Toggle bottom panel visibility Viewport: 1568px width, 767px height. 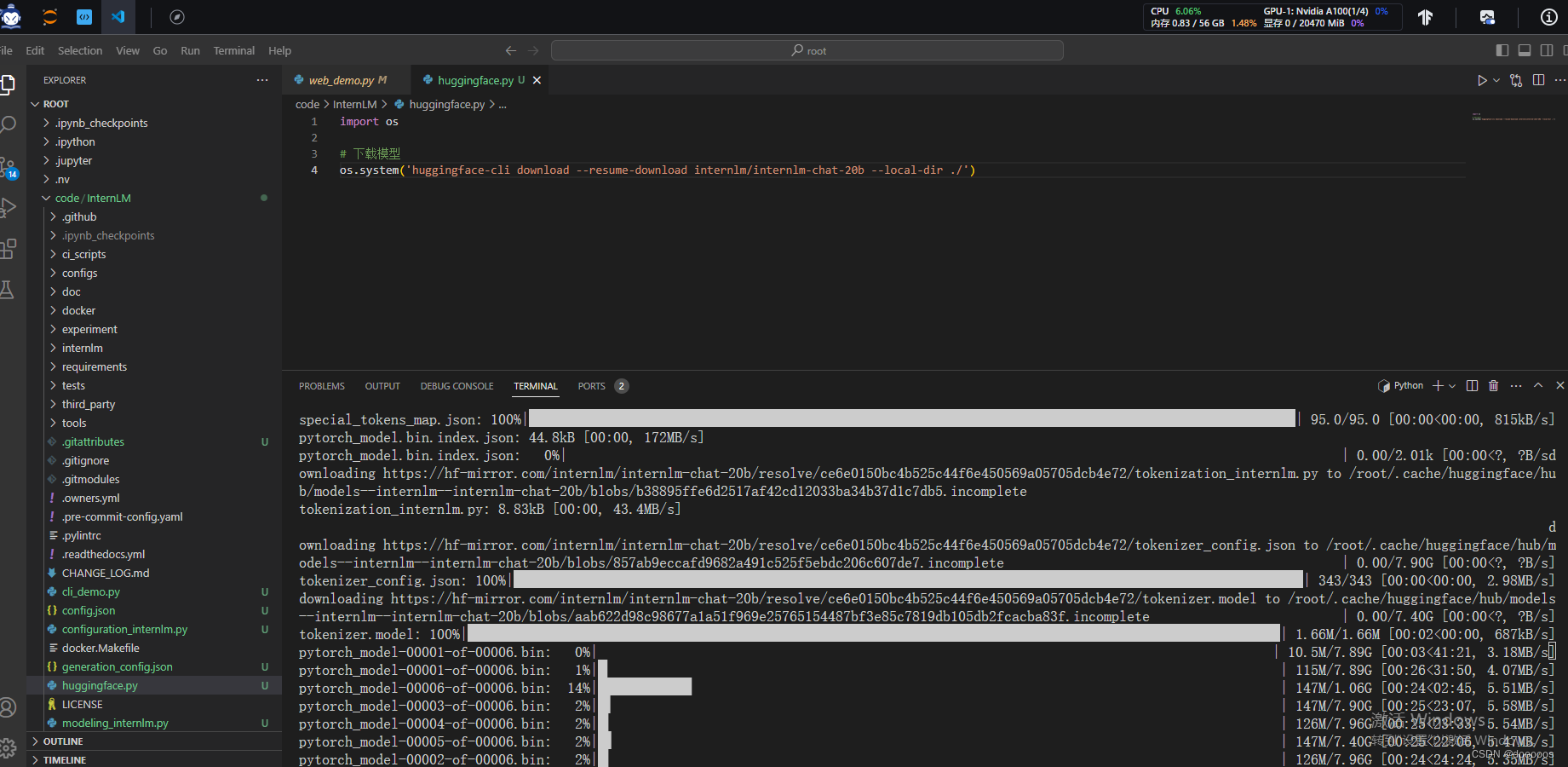pos(1525,51)
